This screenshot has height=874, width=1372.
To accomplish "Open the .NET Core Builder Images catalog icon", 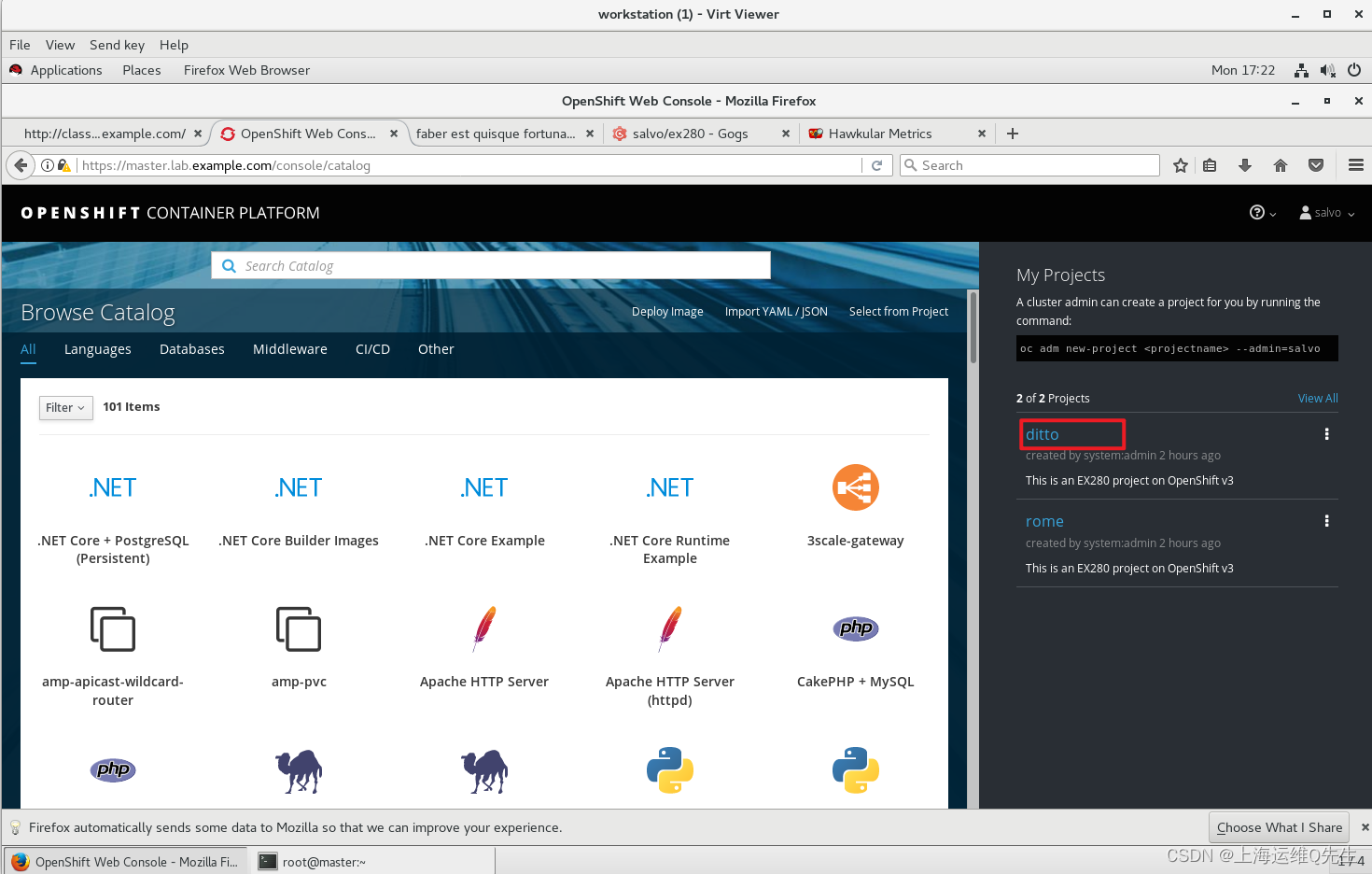I will (x=299, y=487).
